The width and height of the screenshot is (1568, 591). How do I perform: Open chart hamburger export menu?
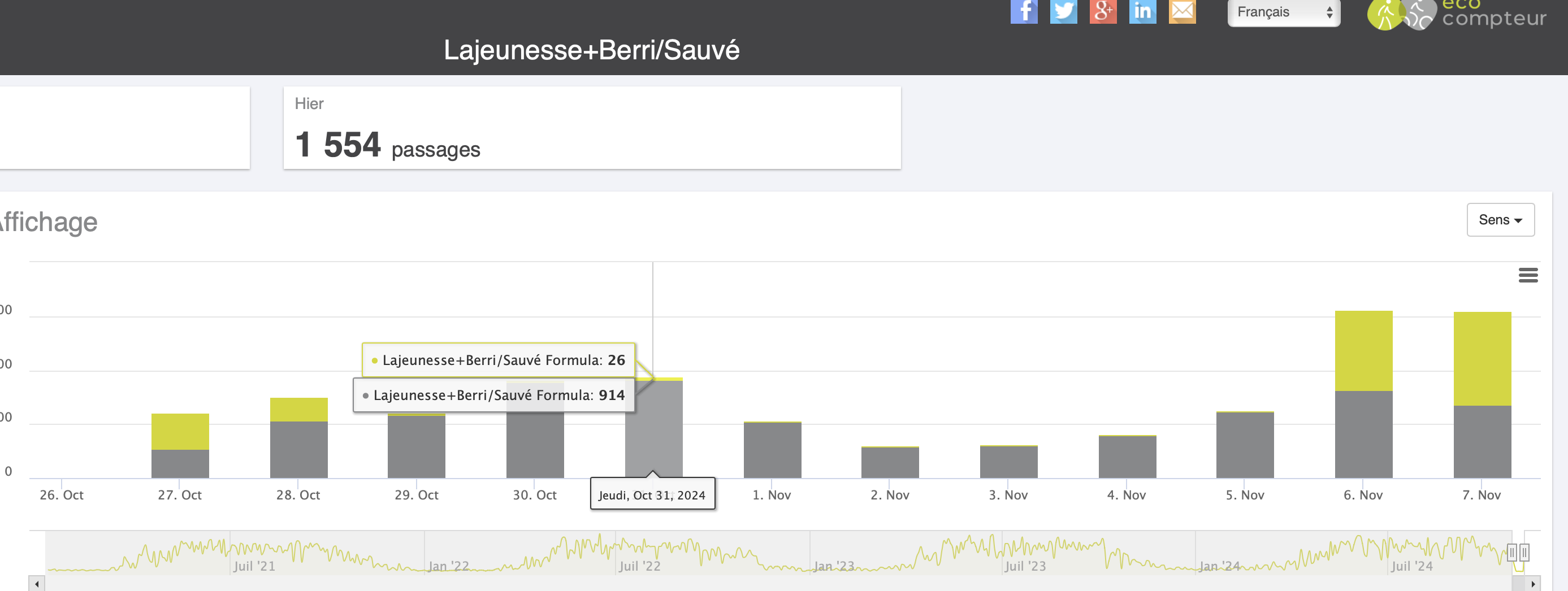tap(1528, 275)
